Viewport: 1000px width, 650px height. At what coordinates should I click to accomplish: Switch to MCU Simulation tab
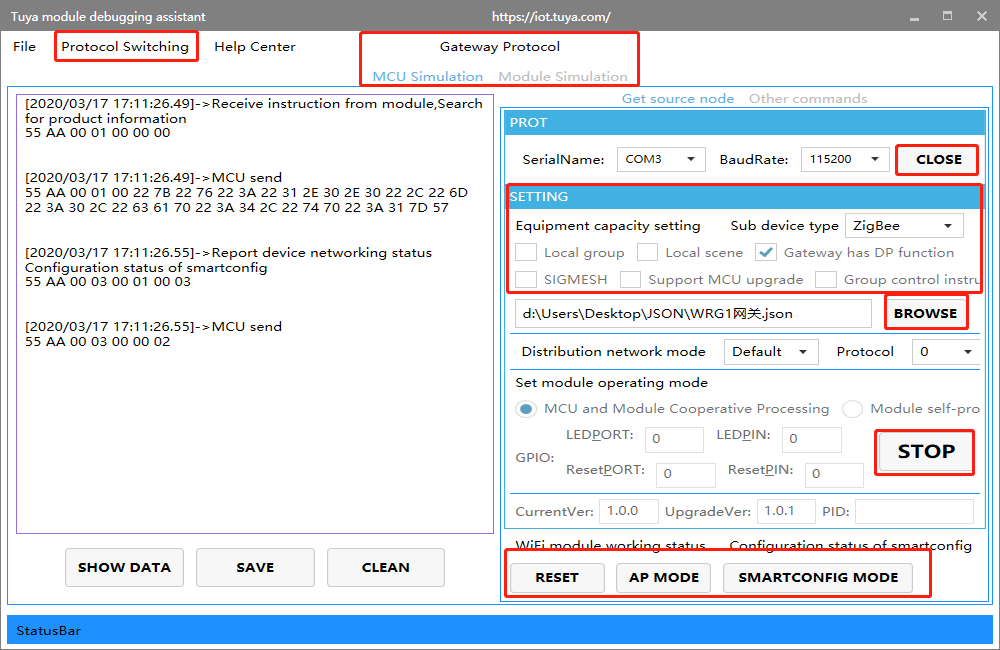click(x=427, y=77)
